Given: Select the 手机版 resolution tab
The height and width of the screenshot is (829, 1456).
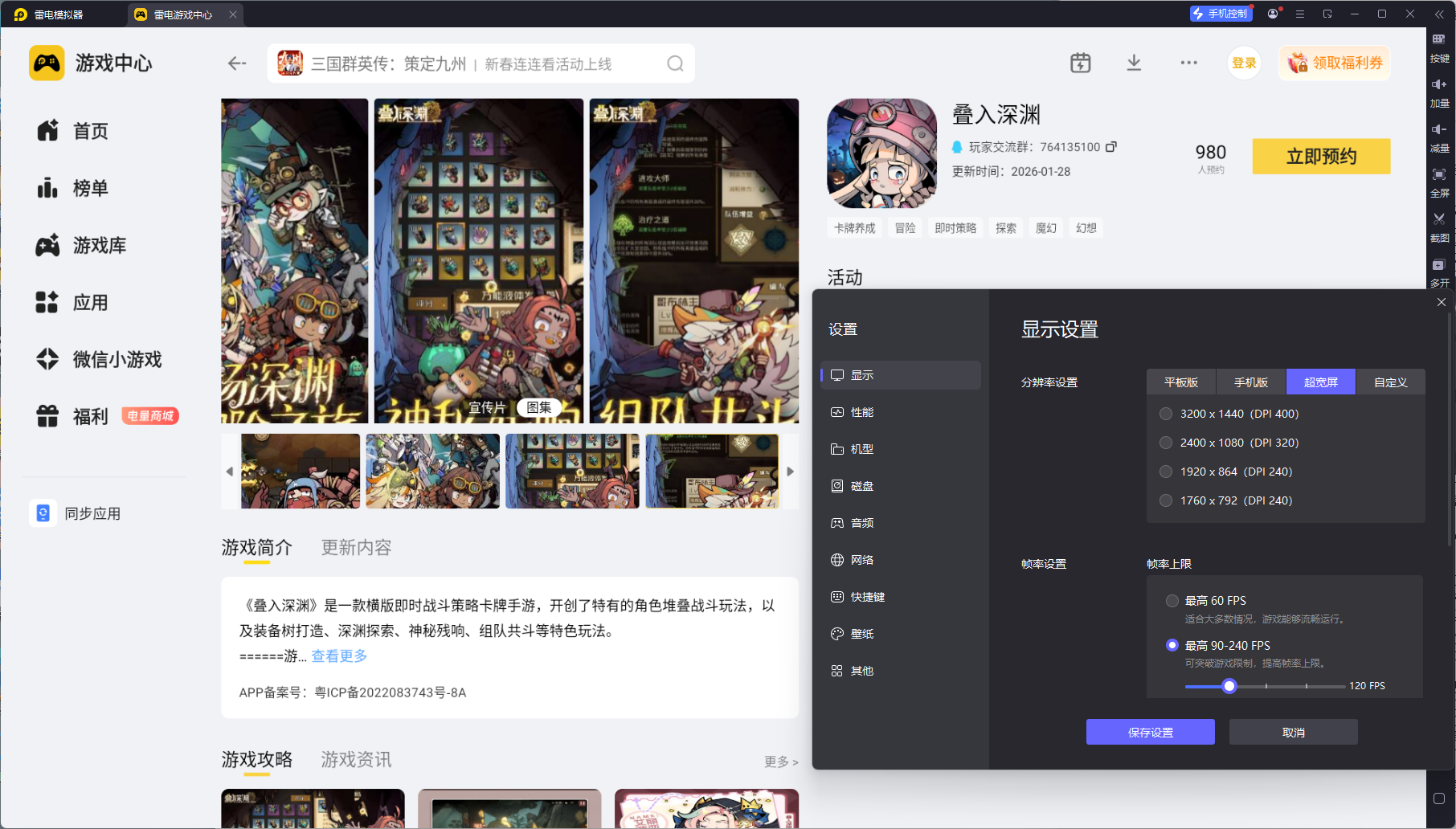Looking at the screenshot, I should click(x=1251, y=382).
